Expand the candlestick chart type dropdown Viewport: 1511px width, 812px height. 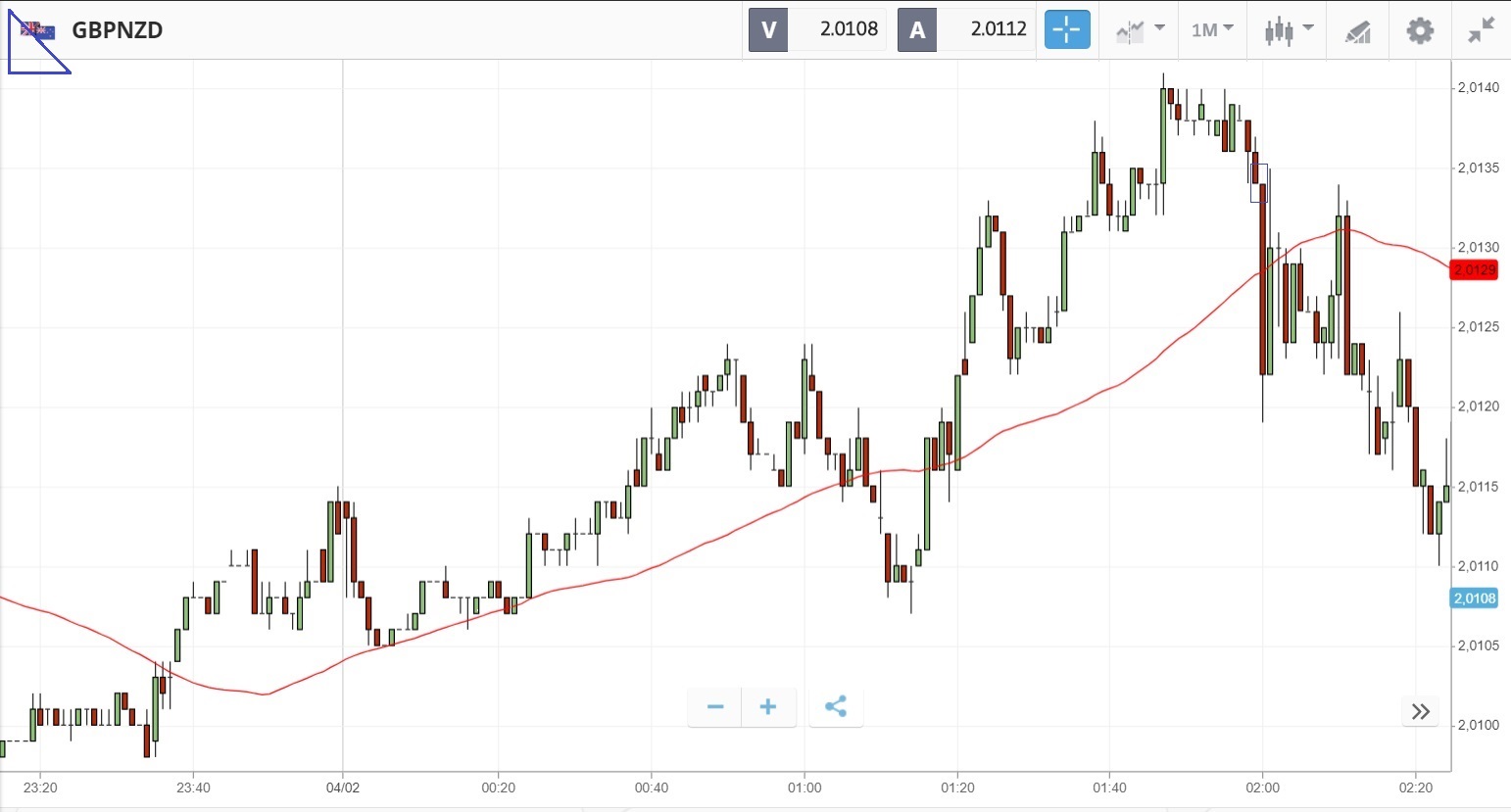[1288, 30]
